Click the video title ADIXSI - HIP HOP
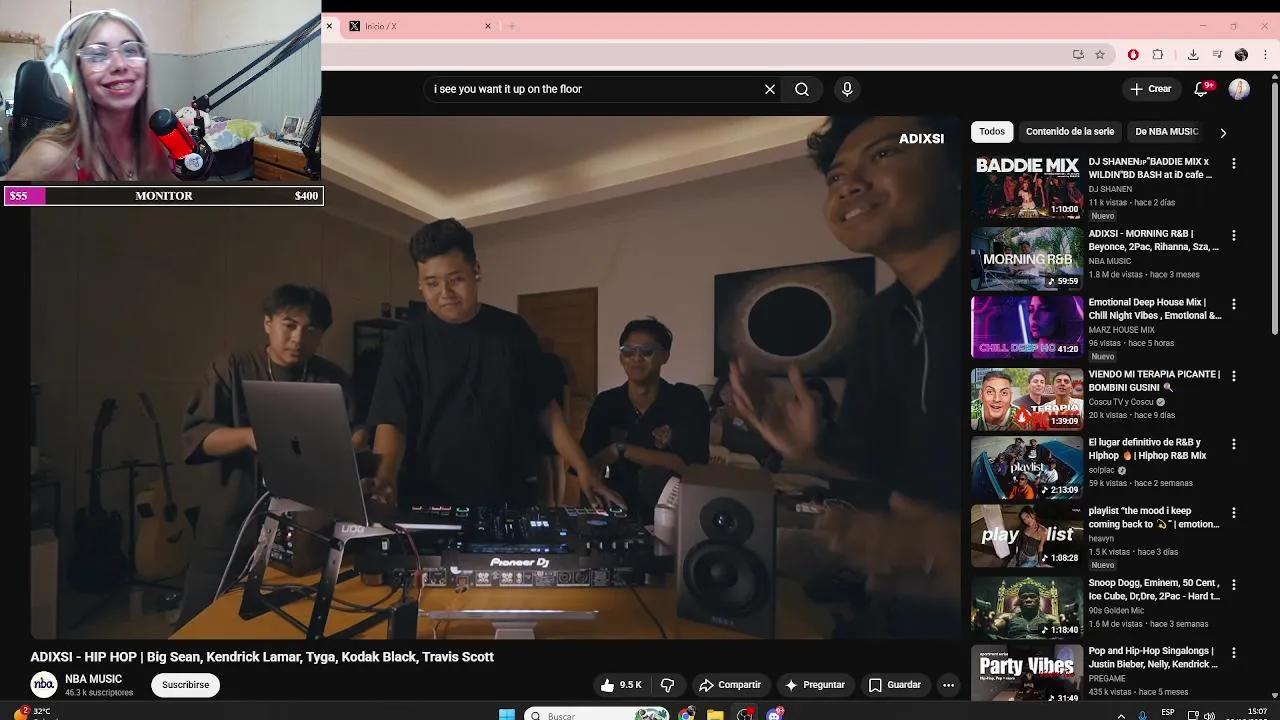Viewport: 1280px width, 720px height. (262, 657)
